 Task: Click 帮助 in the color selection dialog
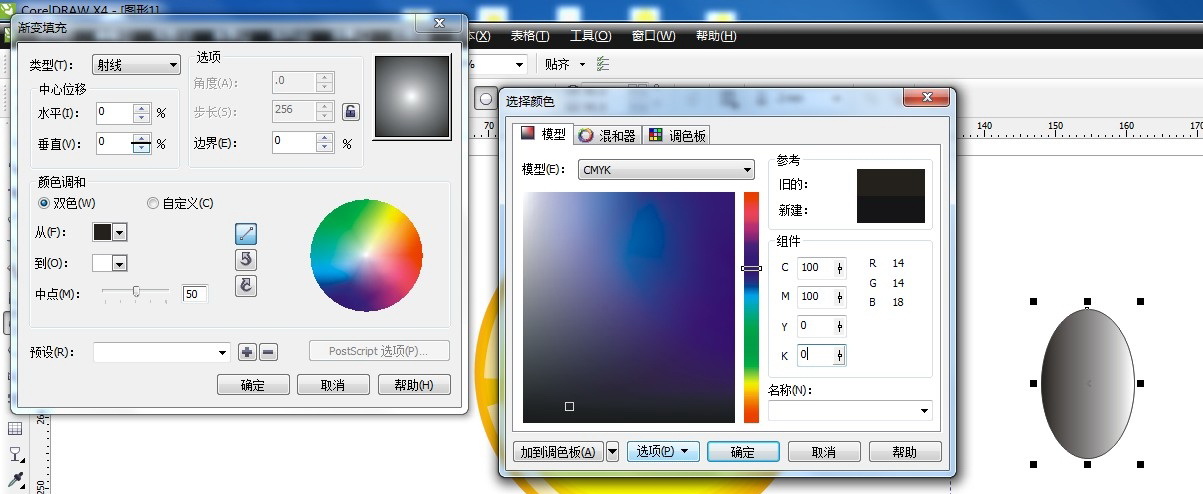tap(905, 452)
